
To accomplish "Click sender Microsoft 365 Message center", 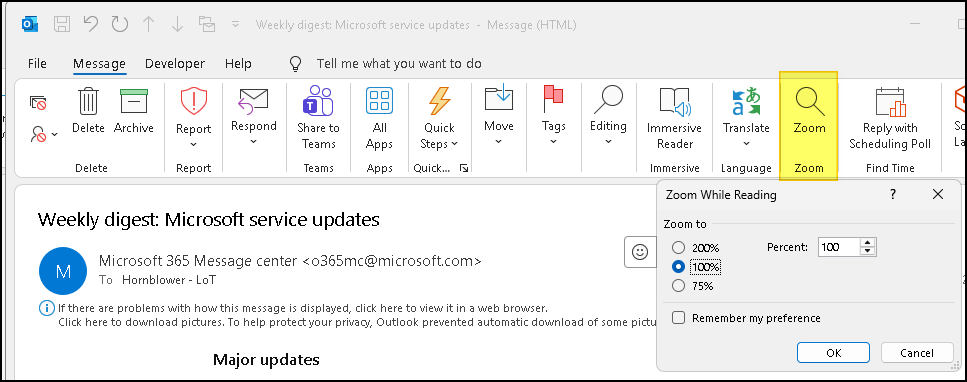I will coord(290,260).
